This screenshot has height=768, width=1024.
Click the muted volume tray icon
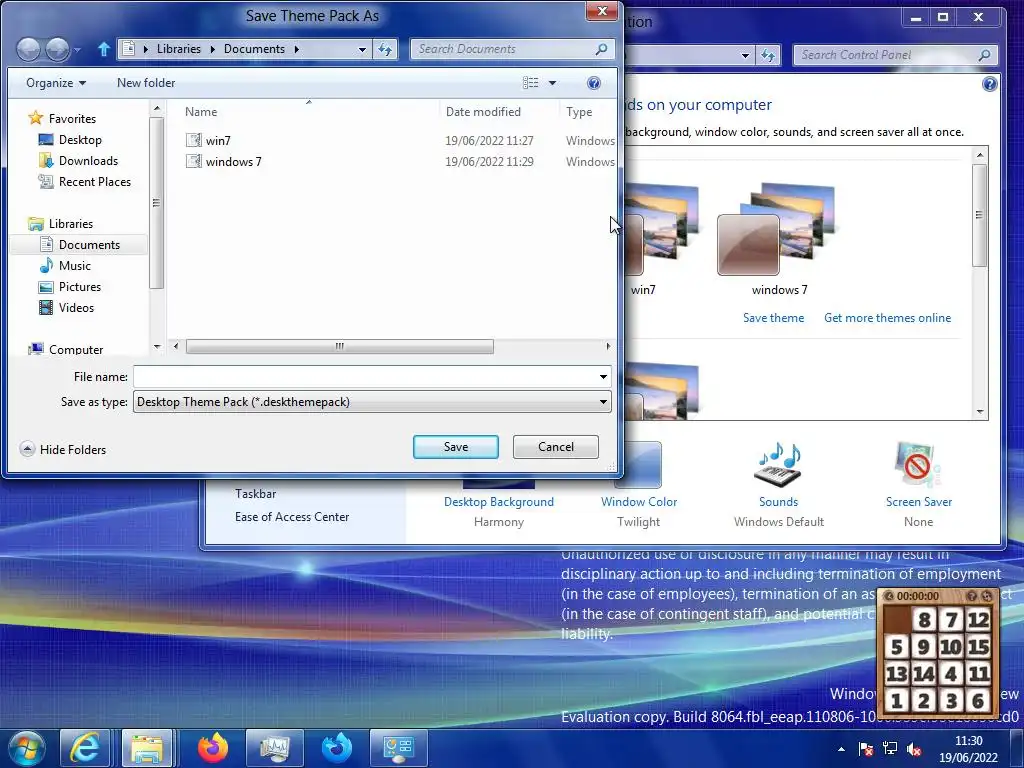pyautogui.click(x=915, y=750)
